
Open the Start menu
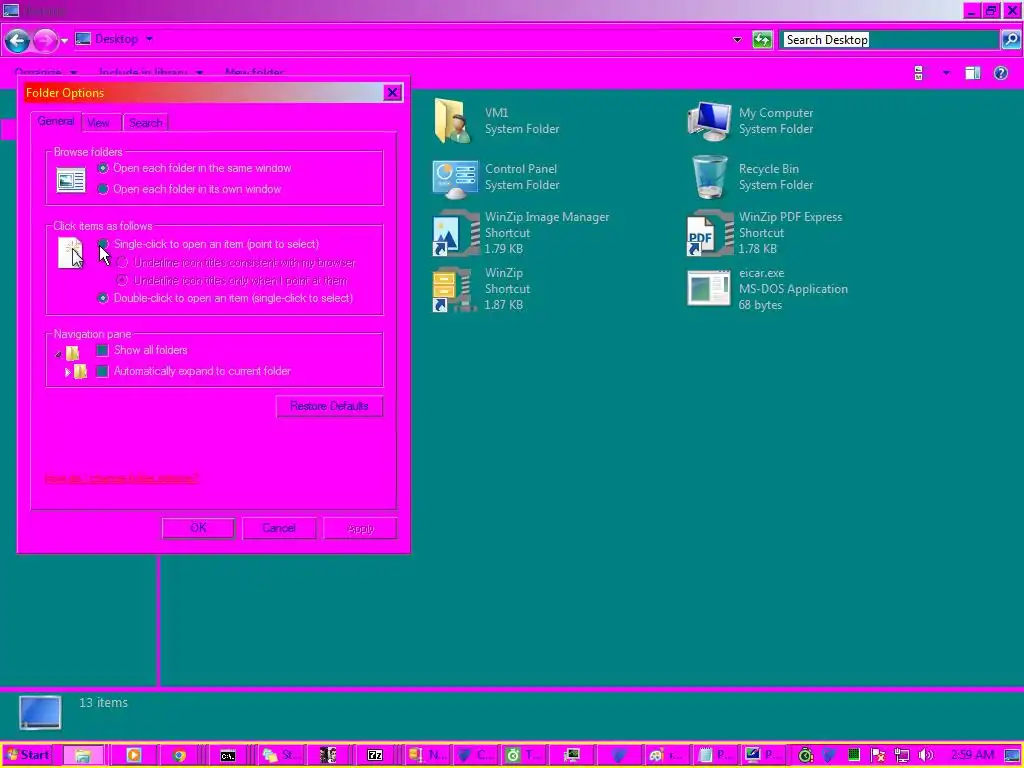pos(28,755)
